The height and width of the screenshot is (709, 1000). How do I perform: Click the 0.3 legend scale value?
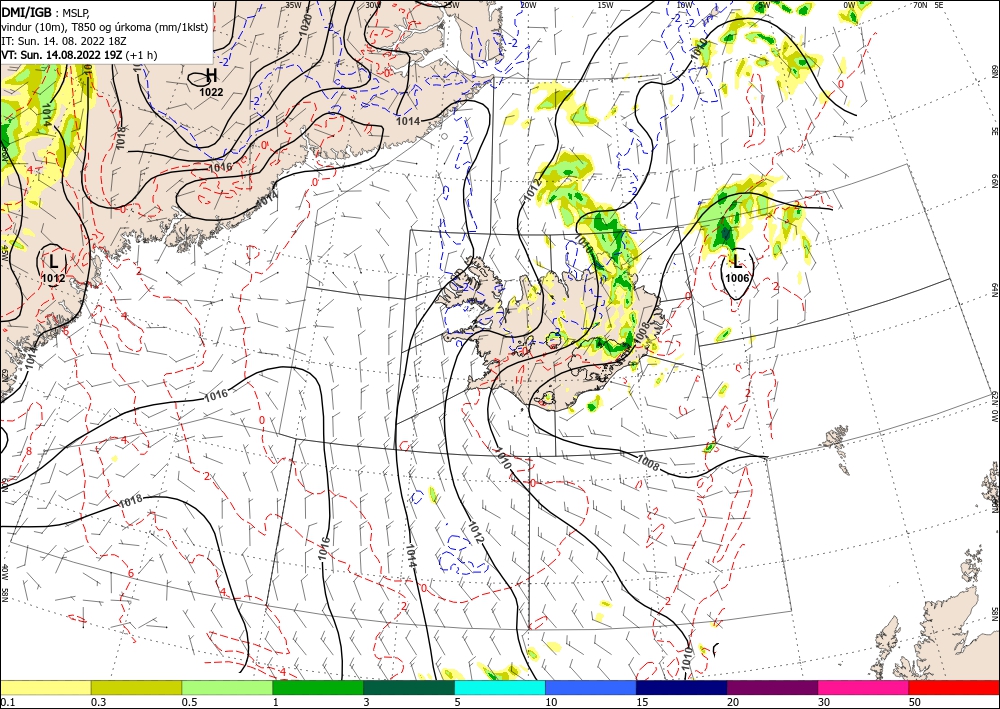click(98, 702)
